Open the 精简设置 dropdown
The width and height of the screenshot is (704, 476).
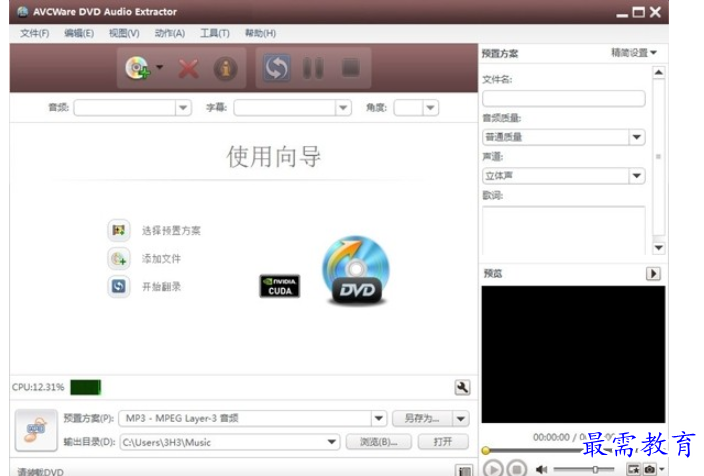coord(634,53)
